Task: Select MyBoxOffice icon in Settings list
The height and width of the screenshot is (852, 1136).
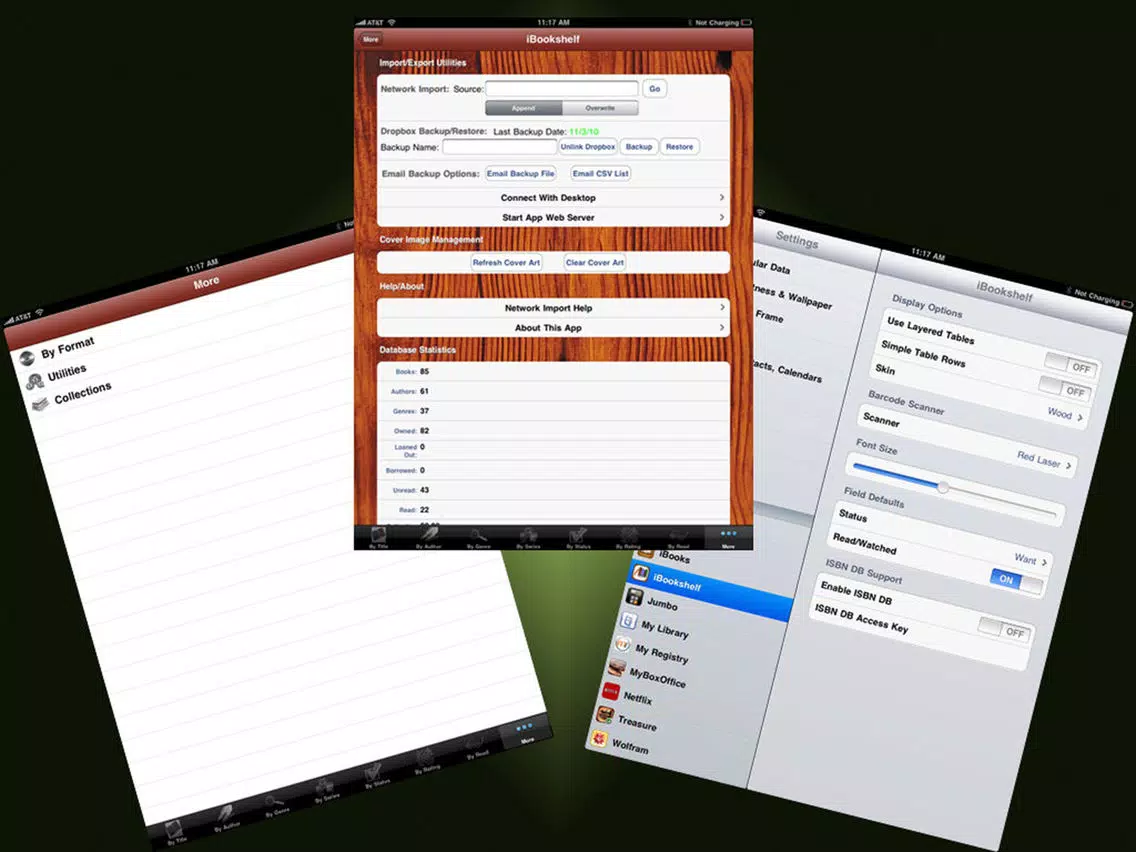Action: click(x=617, y=667)
